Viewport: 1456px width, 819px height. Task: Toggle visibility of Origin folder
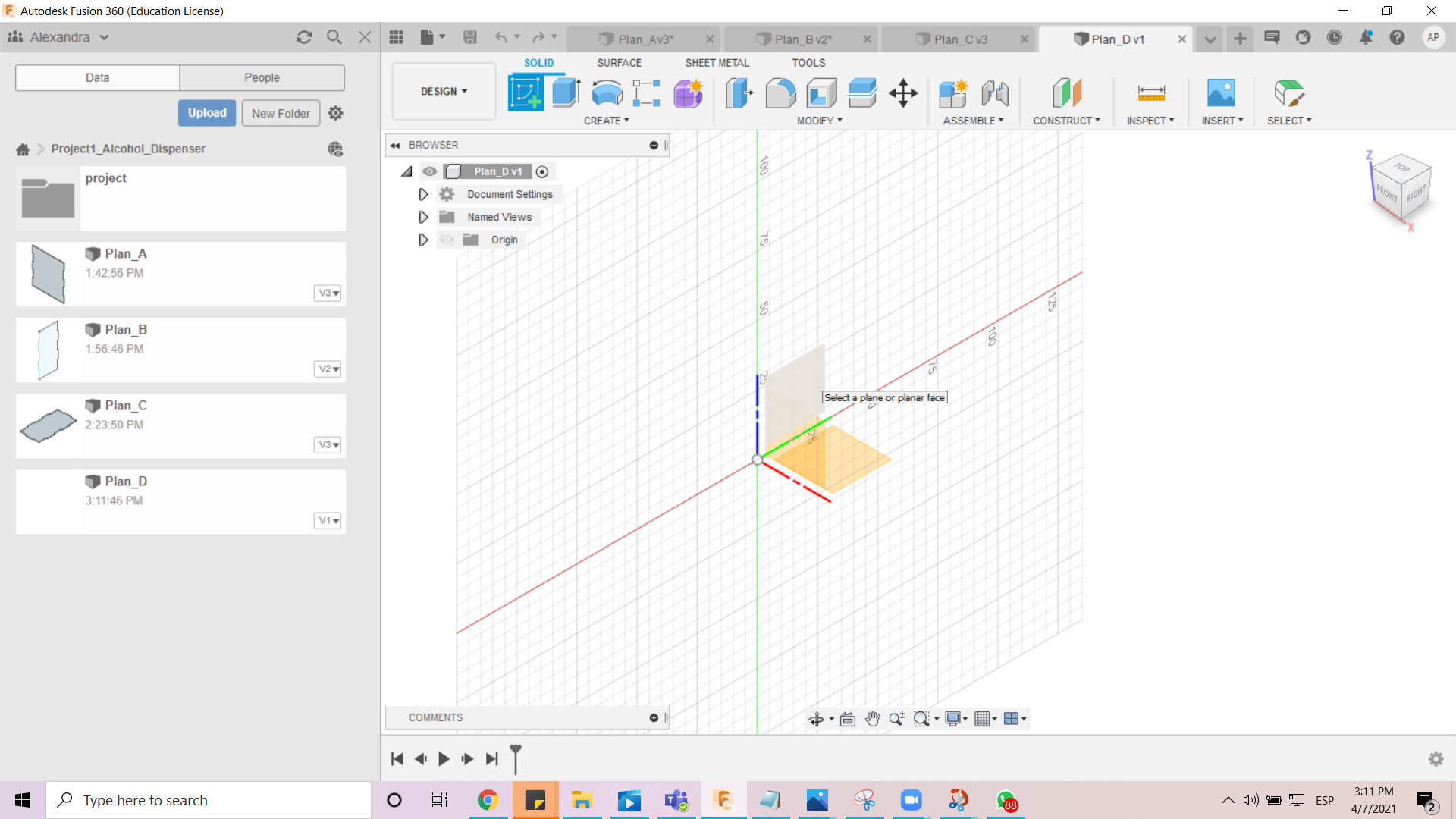tap(447, 240)
